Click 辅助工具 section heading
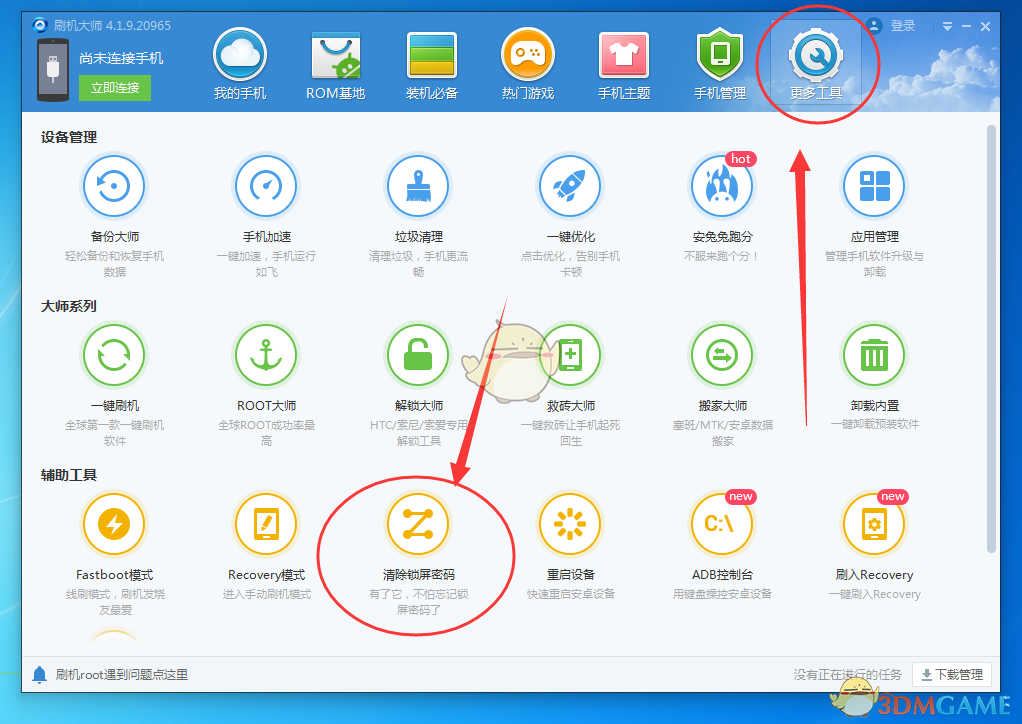Viewport: 1022px width, 724px height. tap(68, 475)
